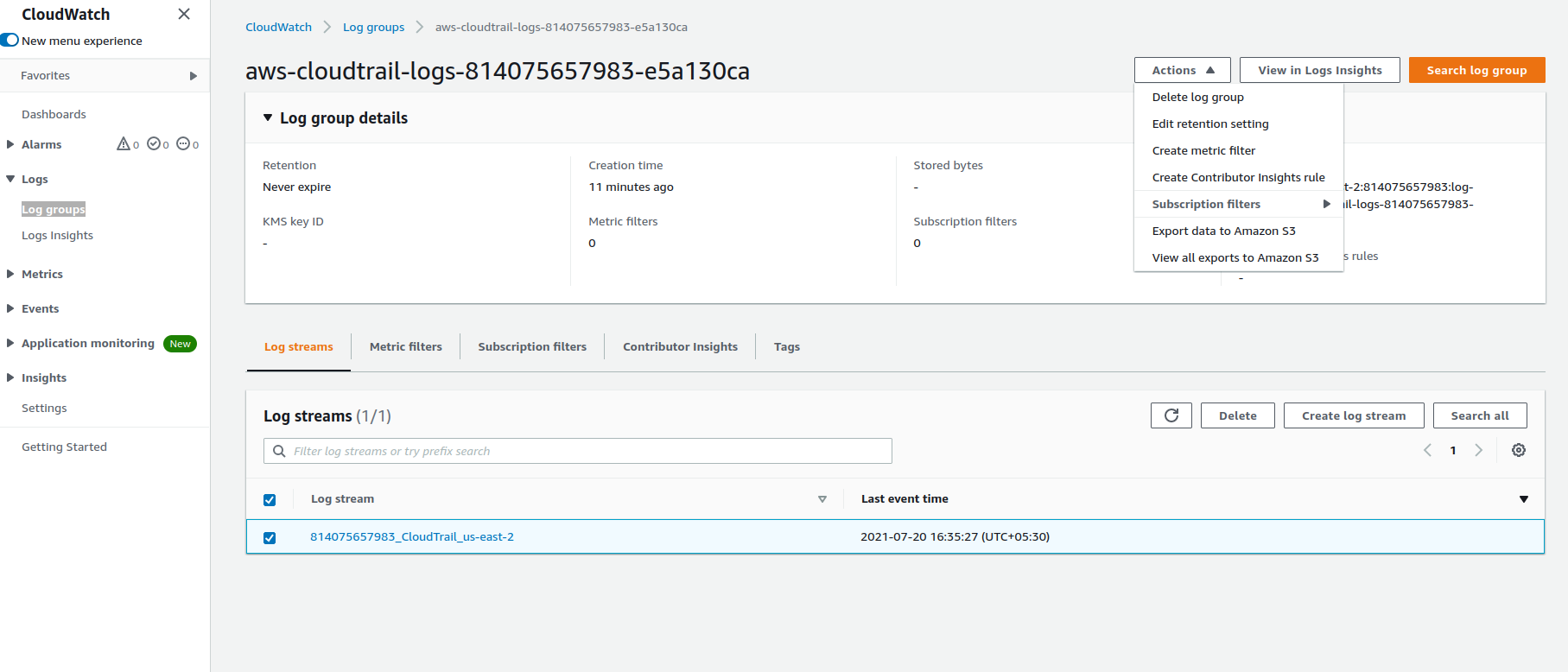
Task: Switch to the Subscription filters tab
Action: click(x=532, y=346)
